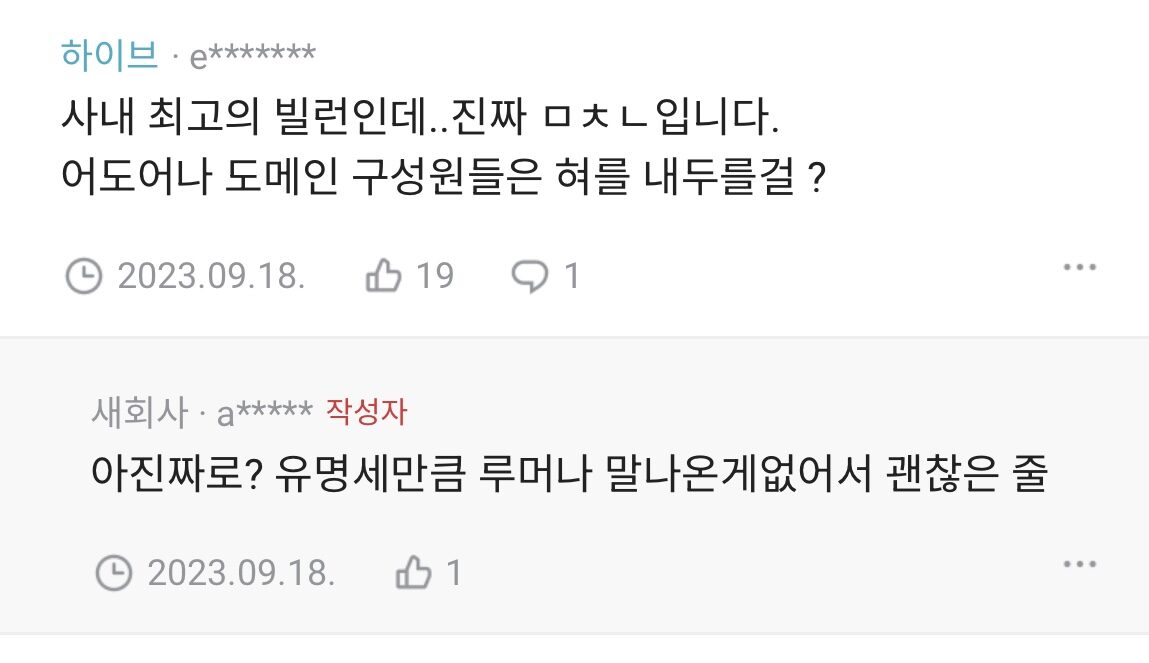This screenshot has height=663, width=1149.
Task: Click like count 1 on 새회사 reply
Action: click(x=453, y=573)
